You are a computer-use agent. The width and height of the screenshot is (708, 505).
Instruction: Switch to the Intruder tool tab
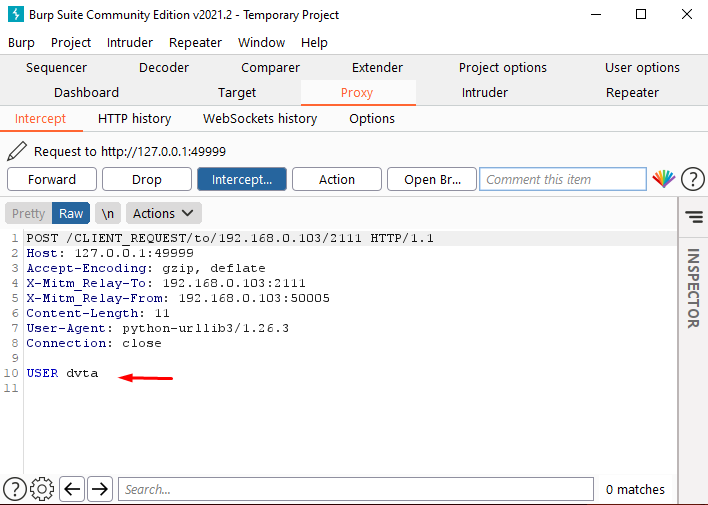pyautogui.click(x=485, y=93)
